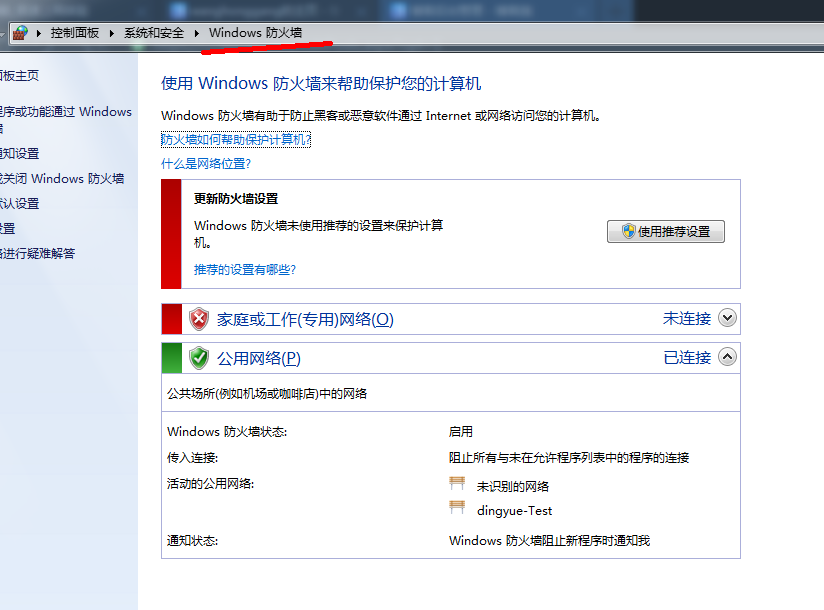Open sidebar link 默认设置

19,203
